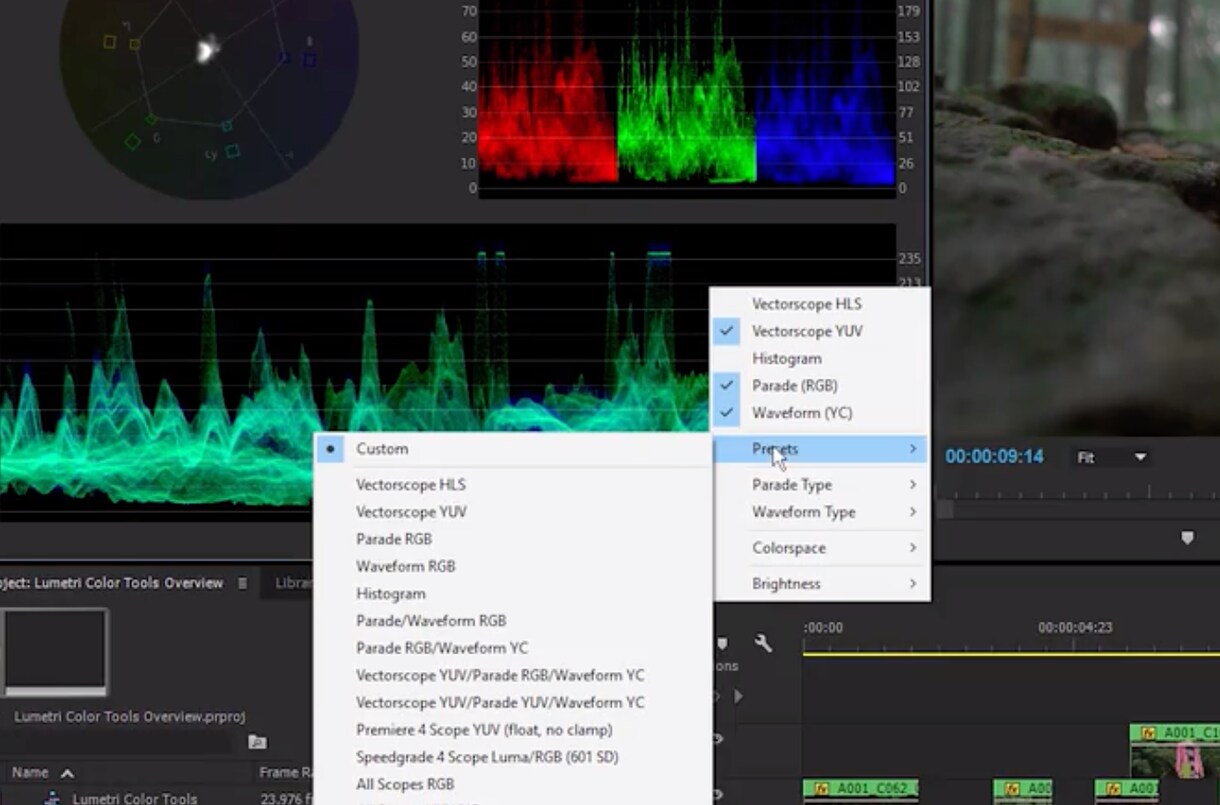
Task: Expand the Colorspace submenu
Action: [x=820, y=548]
